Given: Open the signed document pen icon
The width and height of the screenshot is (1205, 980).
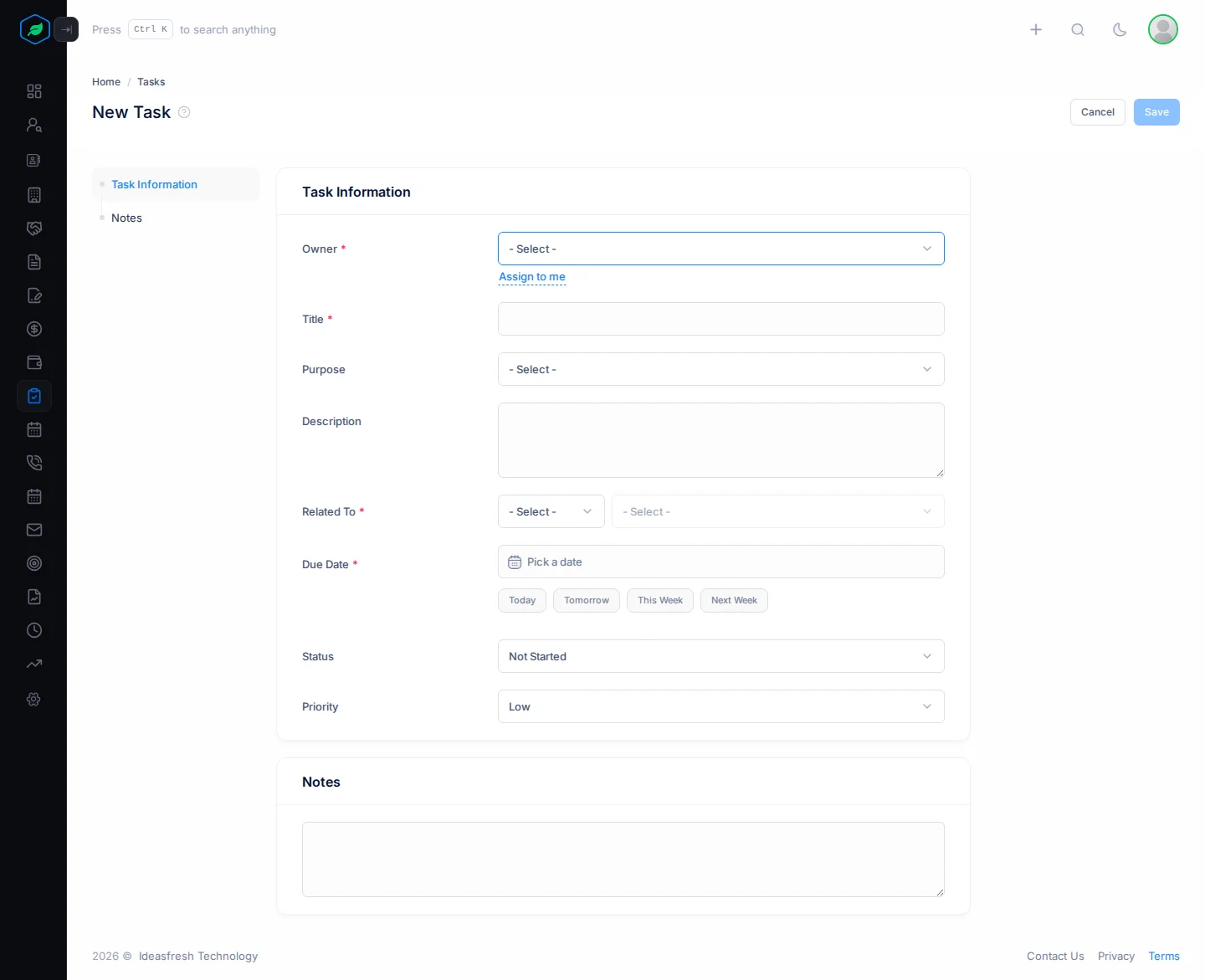Looking at the screenshot, I should click(x=34, y=295).
